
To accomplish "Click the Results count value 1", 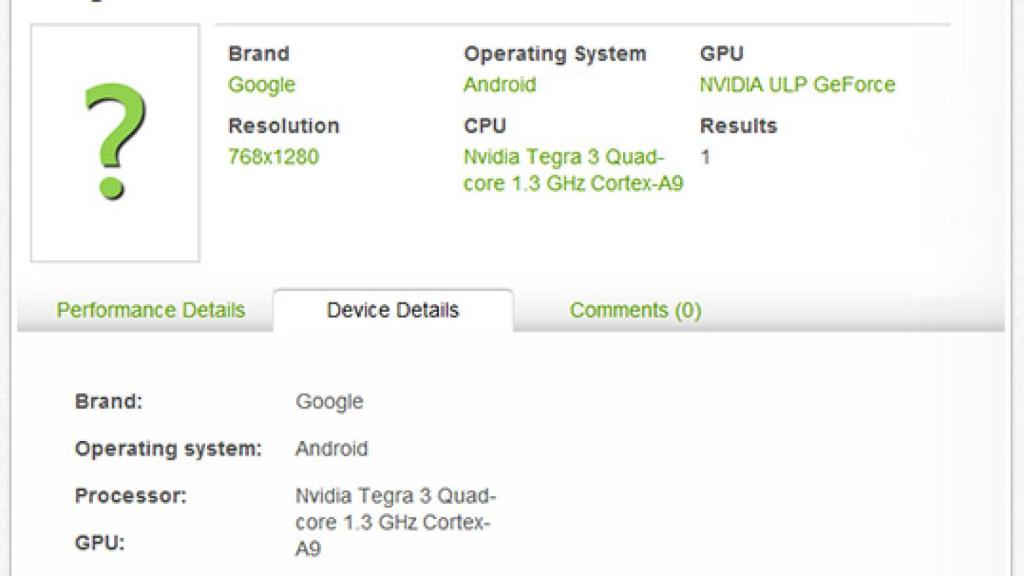I will 708,157.
